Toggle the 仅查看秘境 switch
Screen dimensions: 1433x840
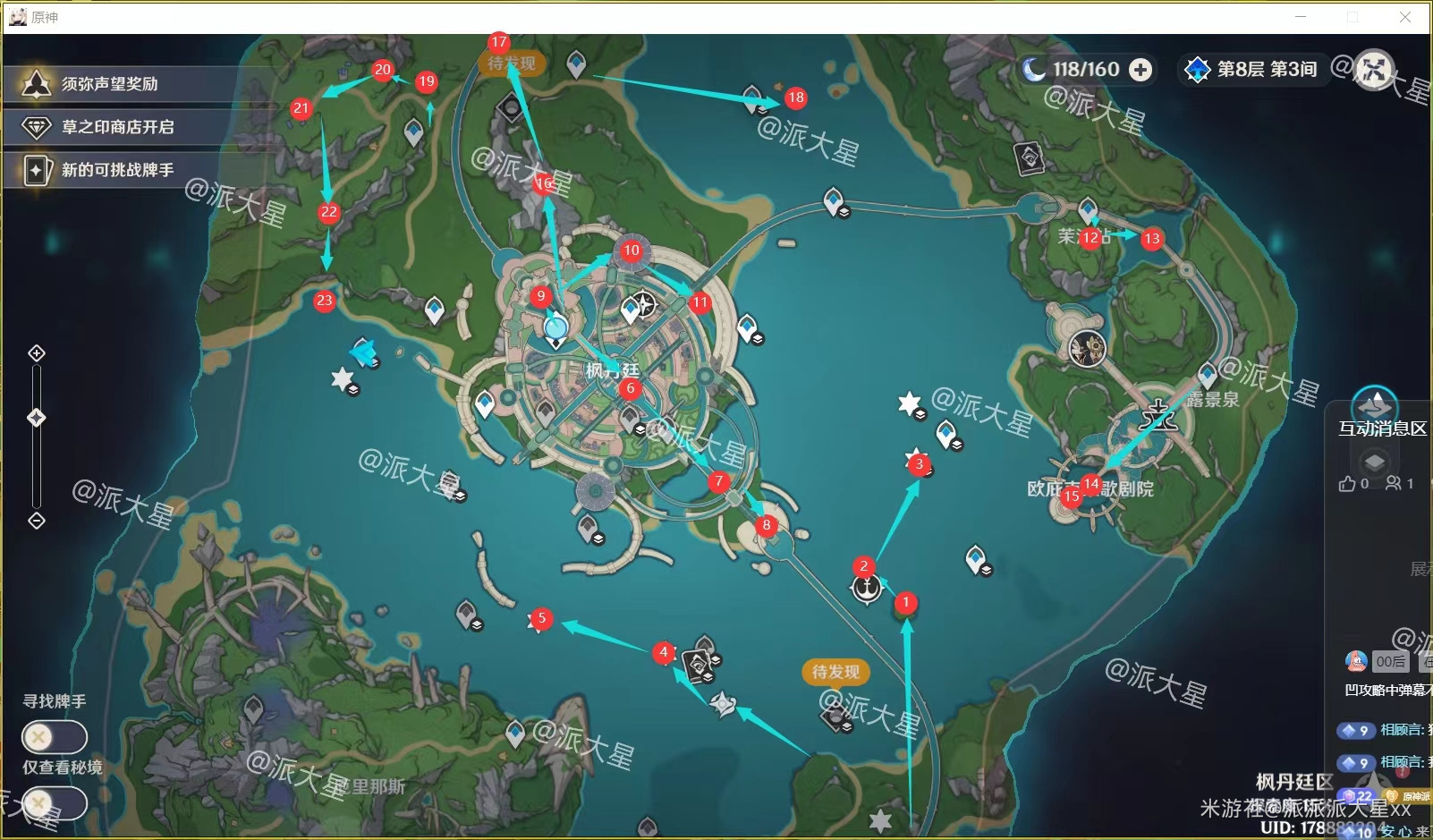(x=55, y=802)
